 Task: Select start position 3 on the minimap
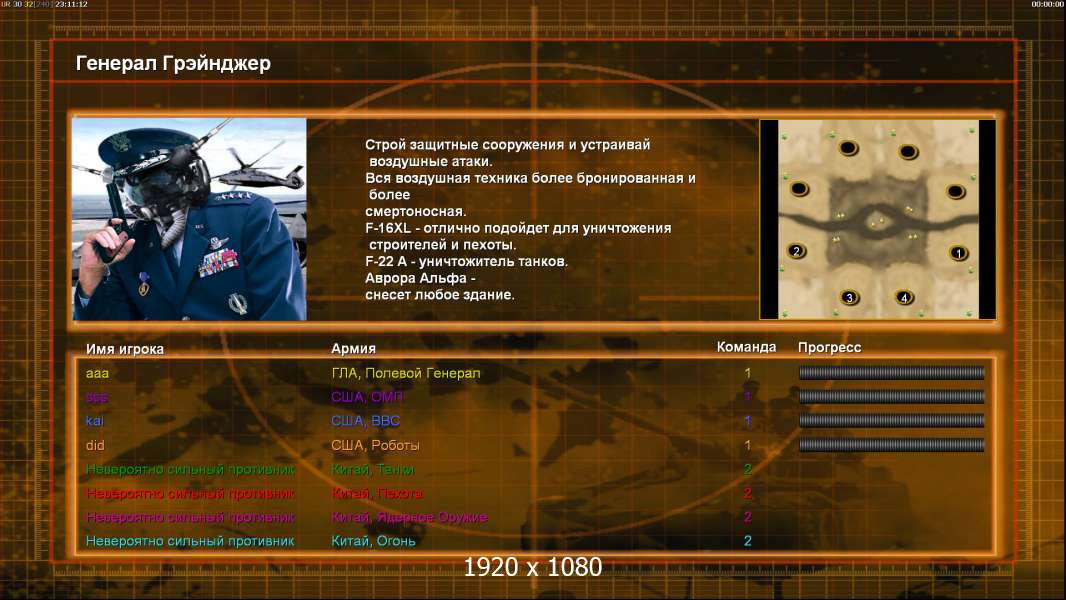pos(849,297)
